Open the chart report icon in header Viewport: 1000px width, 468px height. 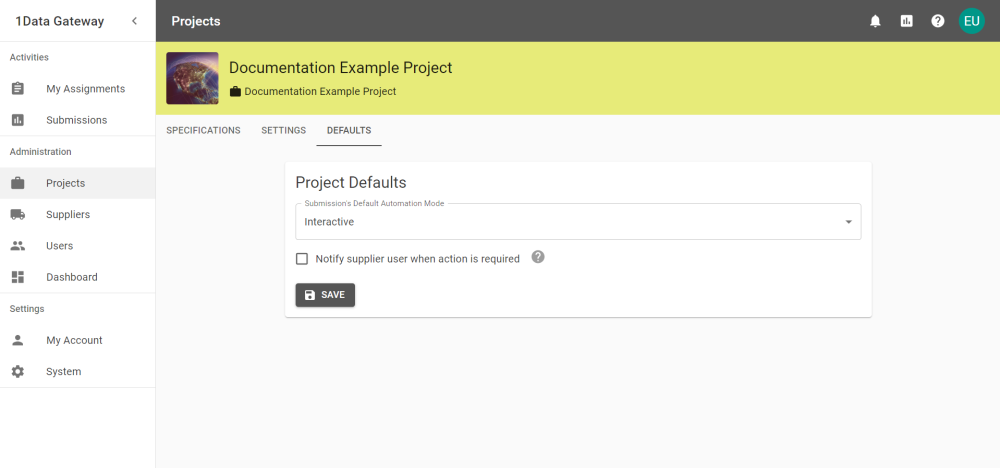click(x=906, y=21)
